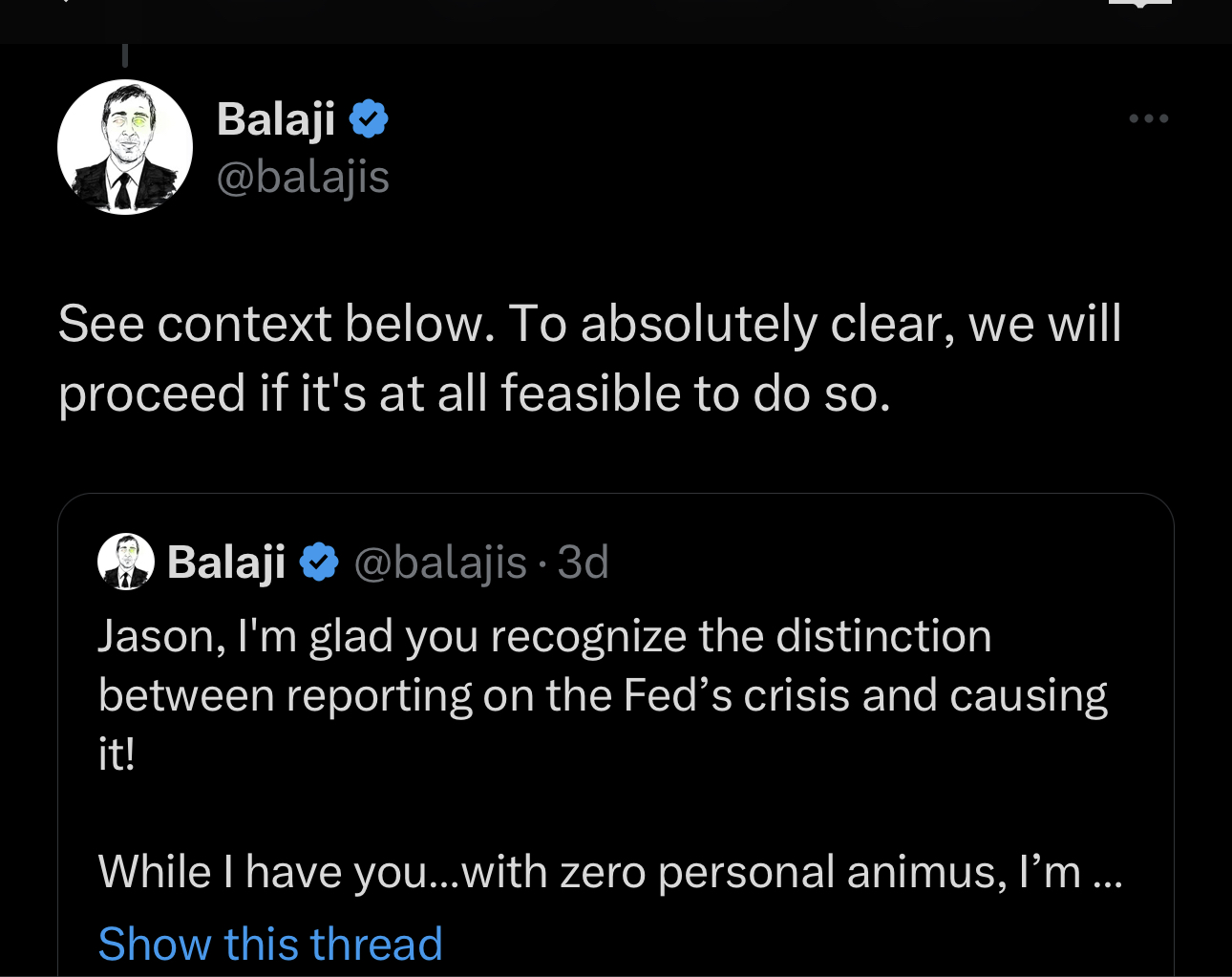Image resolution: width=1232 pixels, height=977 pixels.
Task: Open the Balaji name inside the quoted tweet
Action: tap(226, 562)
